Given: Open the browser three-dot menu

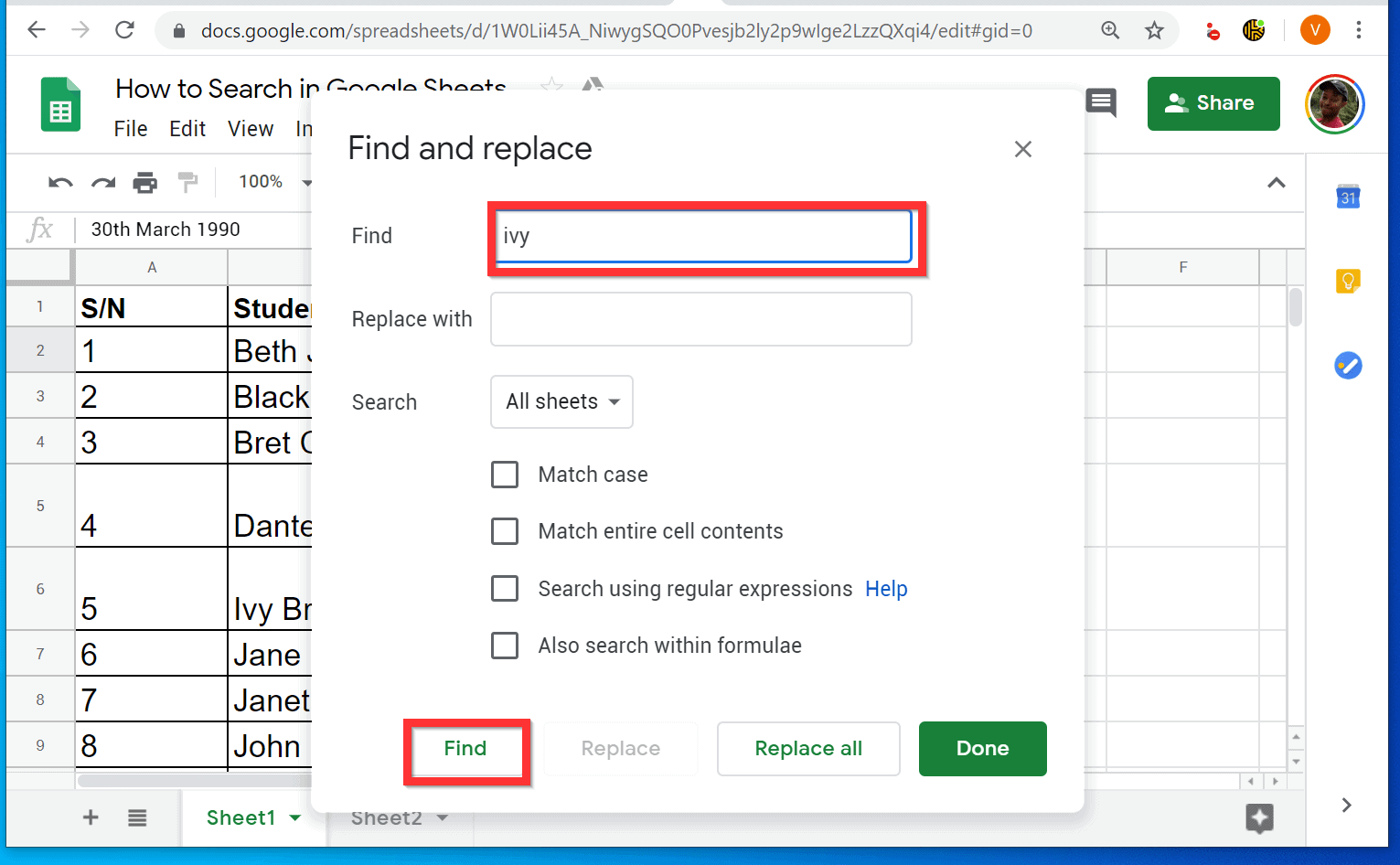Looking at the screenshot, I should coord(1359,30).
